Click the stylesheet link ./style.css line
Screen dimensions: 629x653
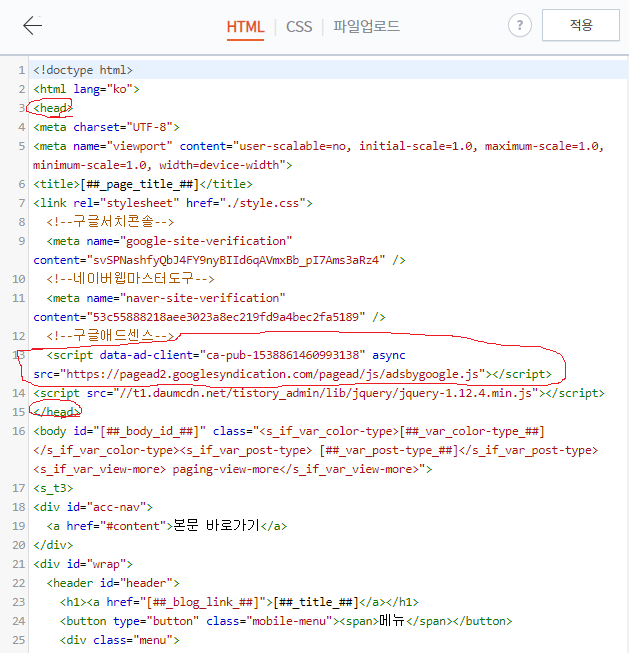pos(173,203)
